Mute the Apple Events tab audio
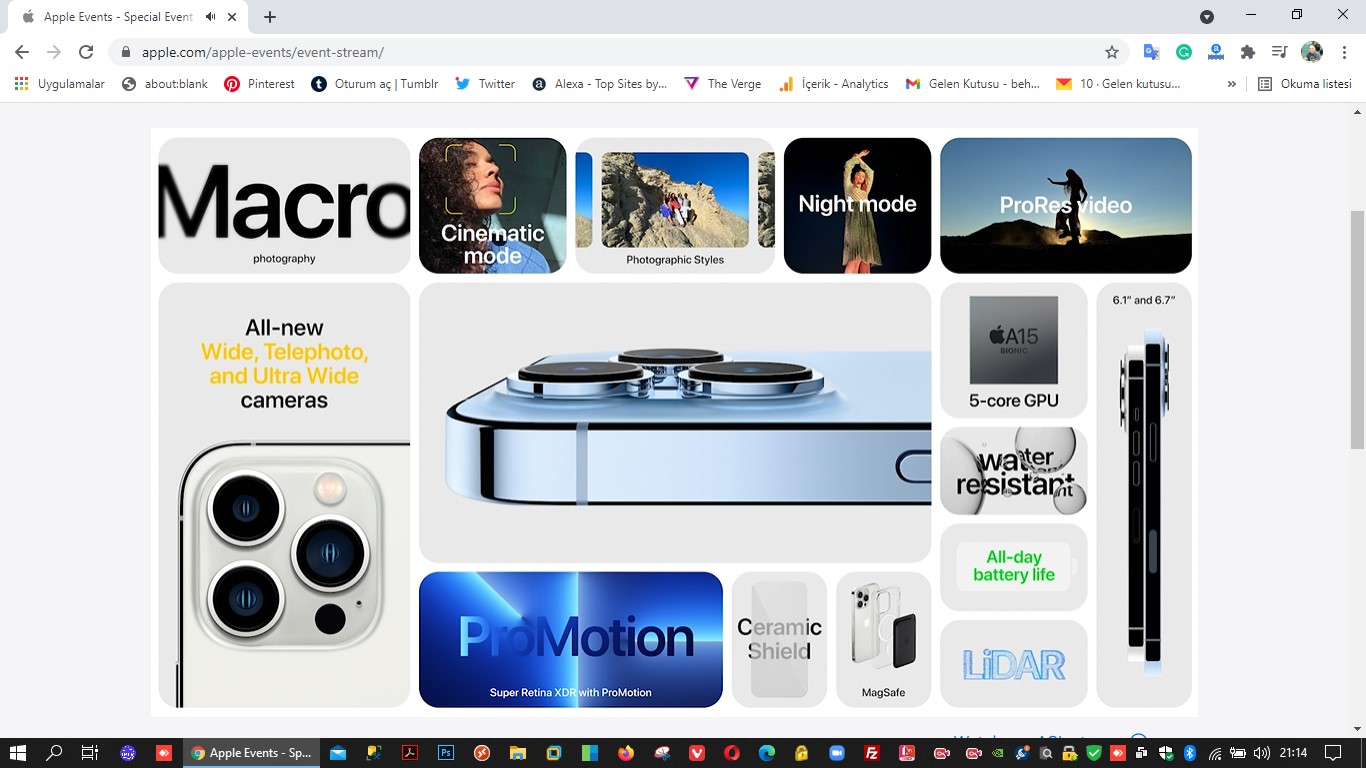The width and height of the screenshot is (1366, 768). coord(211,17)
